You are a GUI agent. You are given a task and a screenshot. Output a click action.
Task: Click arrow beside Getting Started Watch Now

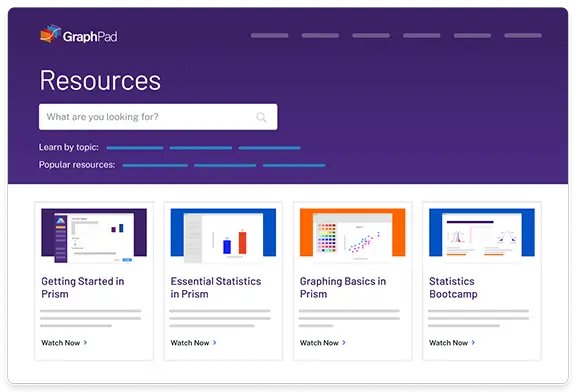click(x=85, y=342)
